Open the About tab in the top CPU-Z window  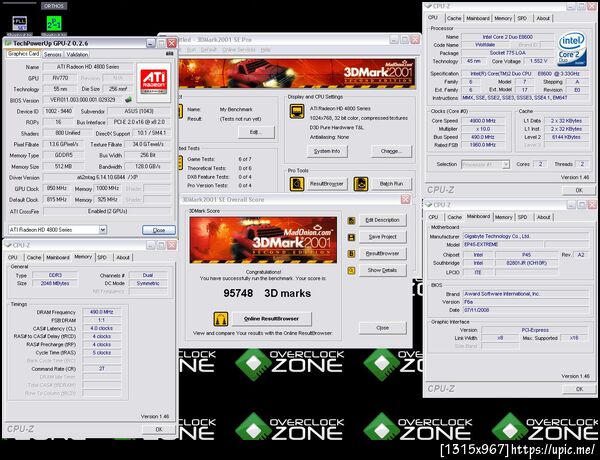[x=543, y=18]
